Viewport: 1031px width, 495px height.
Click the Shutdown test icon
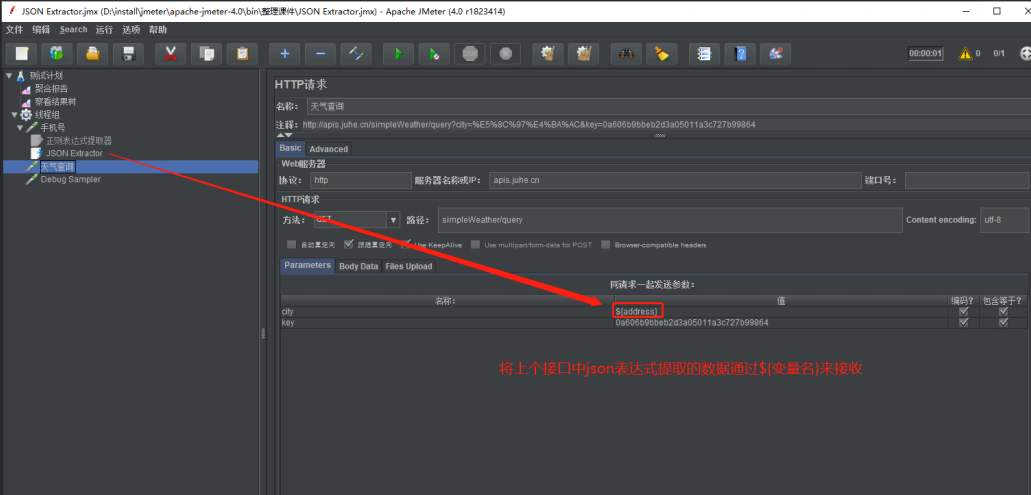click(x=505, y=54)
